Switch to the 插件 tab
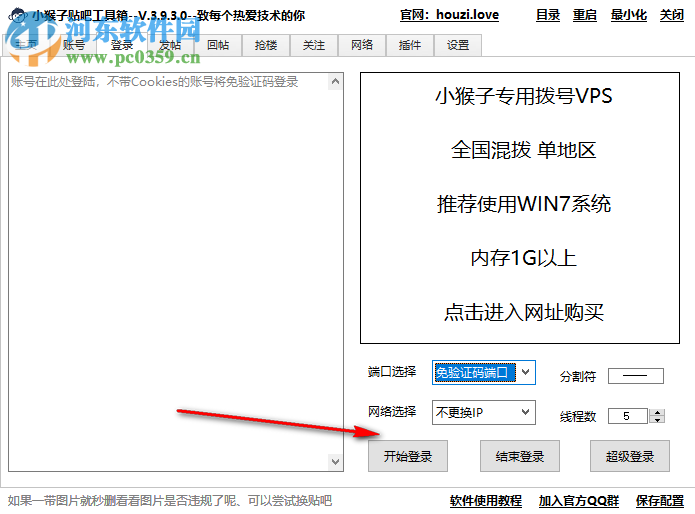This screenshot has height=514, width=695. [x=410, y=45]
